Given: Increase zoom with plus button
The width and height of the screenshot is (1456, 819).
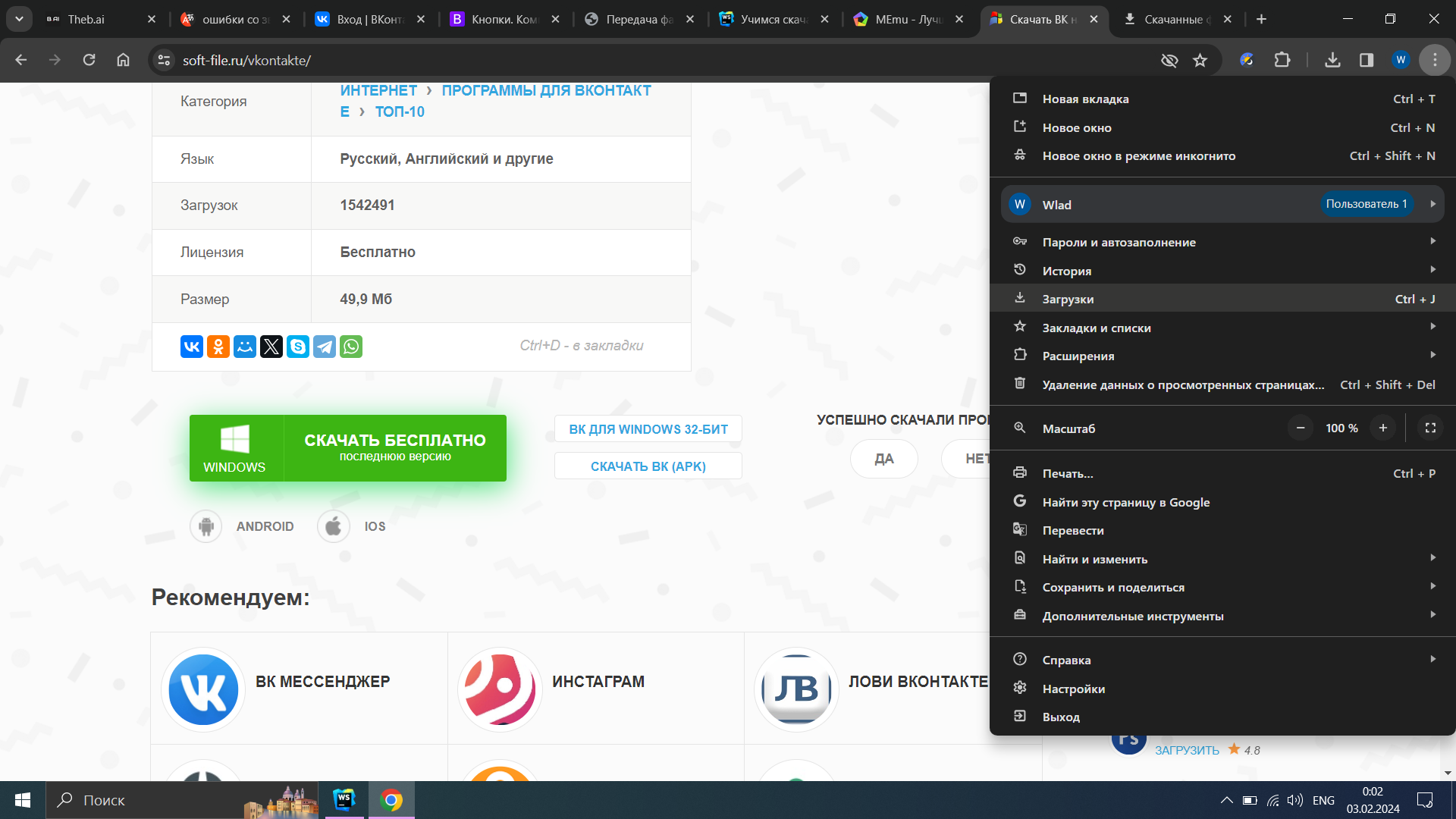Looking at the screenshot, I should 1383,428.
